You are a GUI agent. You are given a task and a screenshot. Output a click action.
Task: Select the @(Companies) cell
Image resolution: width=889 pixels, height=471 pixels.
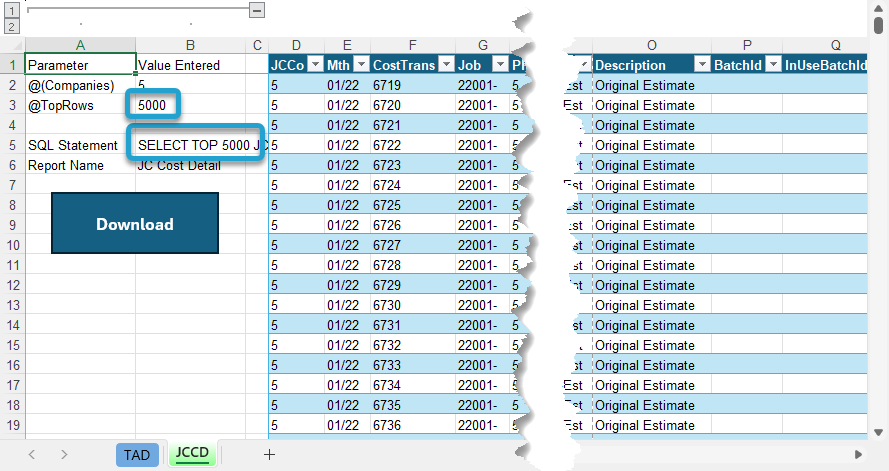pyautogui.click(x=81, y=86)
